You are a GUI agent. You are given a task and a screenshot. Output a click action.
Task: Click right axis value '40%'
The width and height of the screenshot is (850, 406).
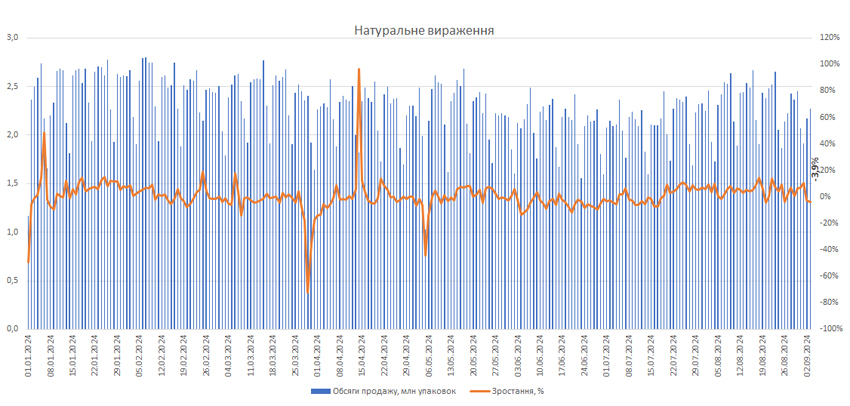828,144
